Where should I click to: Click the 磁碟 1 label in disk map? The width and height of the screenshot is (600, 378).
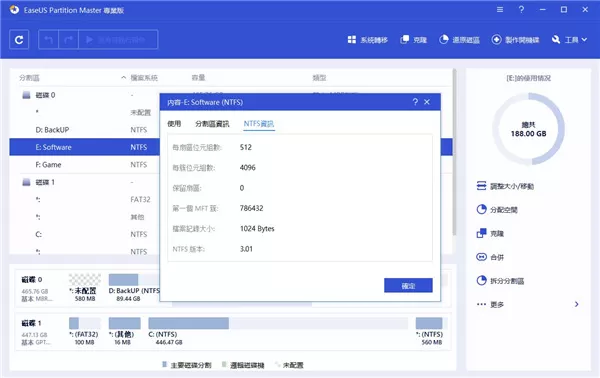coord(32,323)
